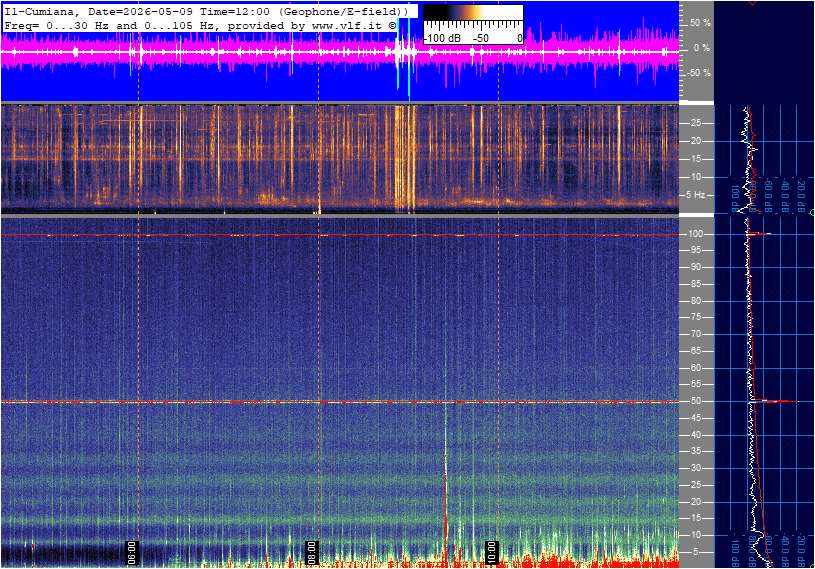Click -100 dB on the E-field spectrum graph
Image resolution: width=815 pixels, height=569 pixels.
735,552
